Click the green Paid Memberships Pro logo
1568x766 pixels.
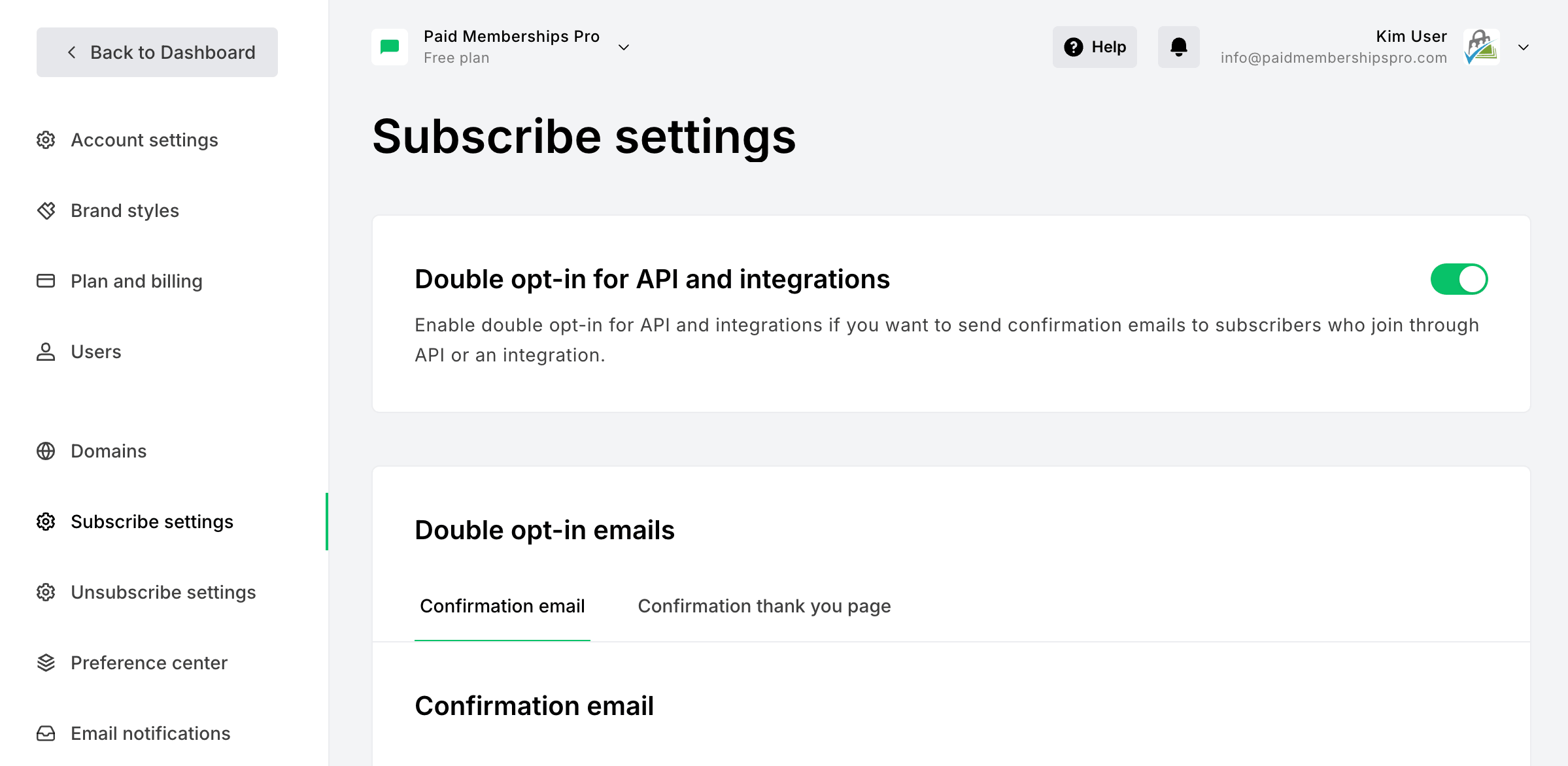pos(390,47)
